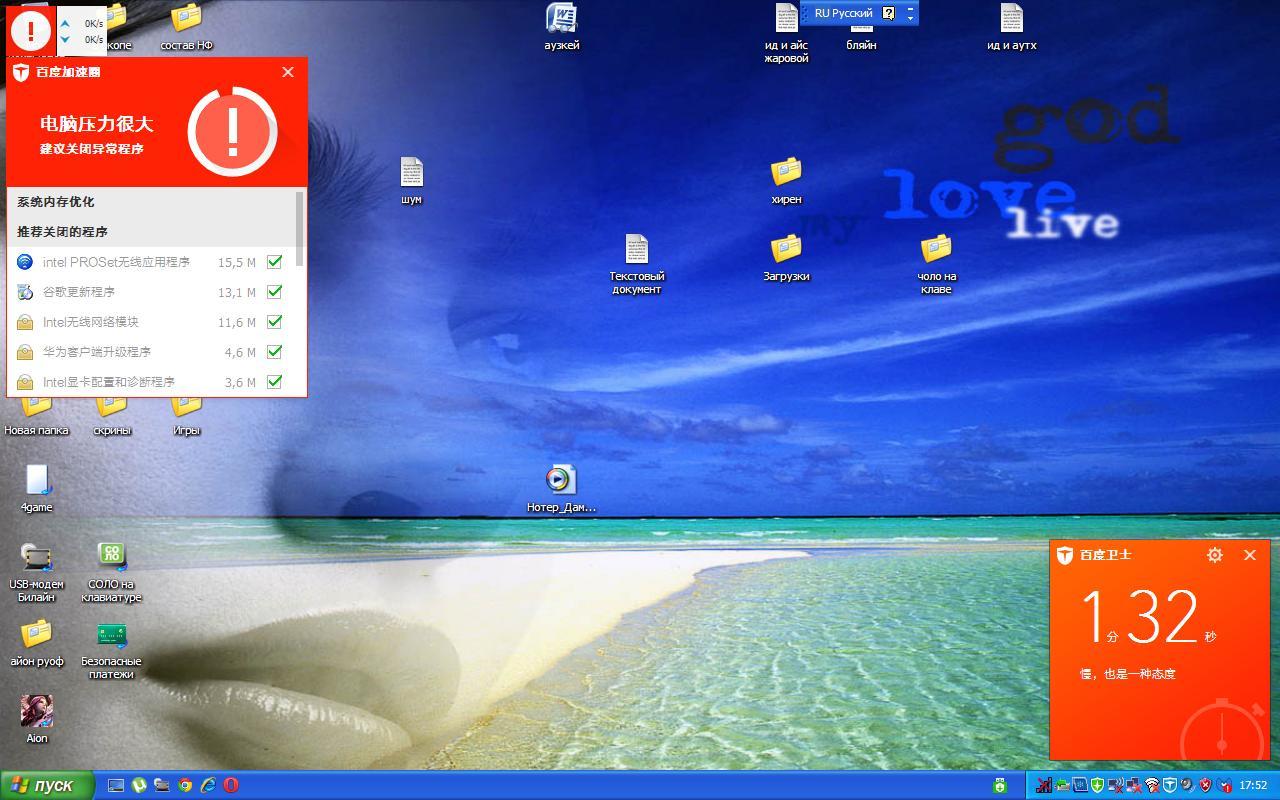Click the Baidu Guard settings gear icon
1280x800 pixels.
pos(1214,555)
